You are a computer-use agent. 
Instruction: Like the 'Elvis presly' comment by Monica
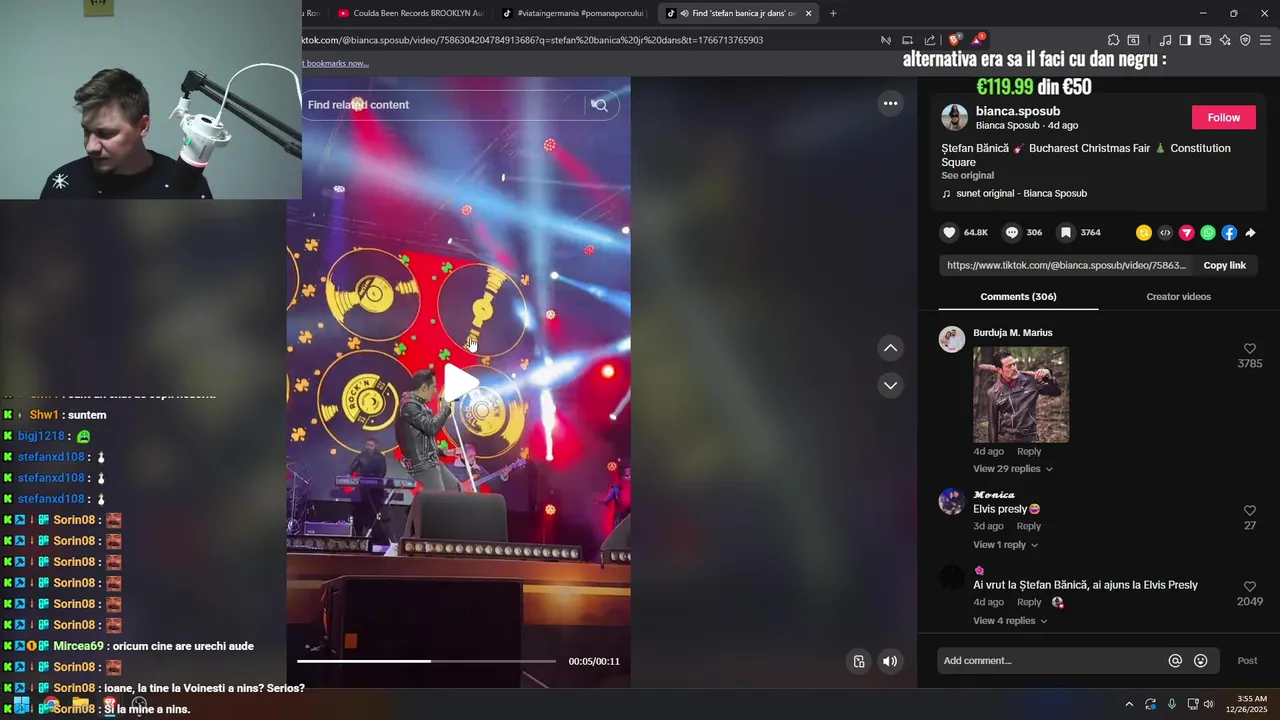[1249, 511]
